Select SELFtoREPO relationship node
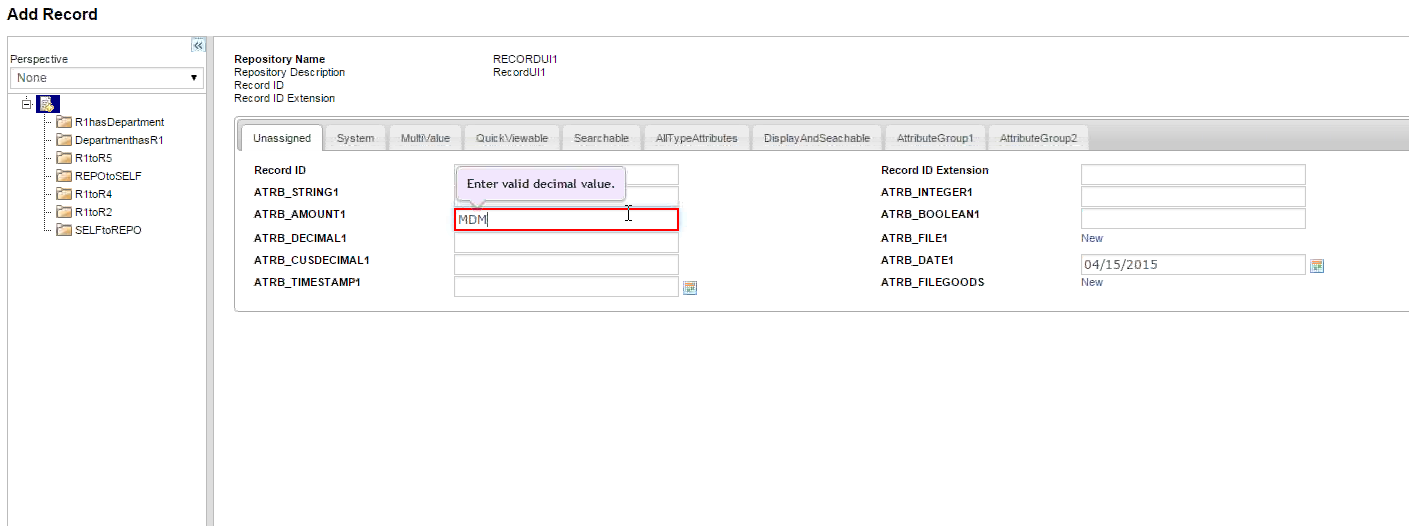1409x526 pixels. [x=108, y=230]
